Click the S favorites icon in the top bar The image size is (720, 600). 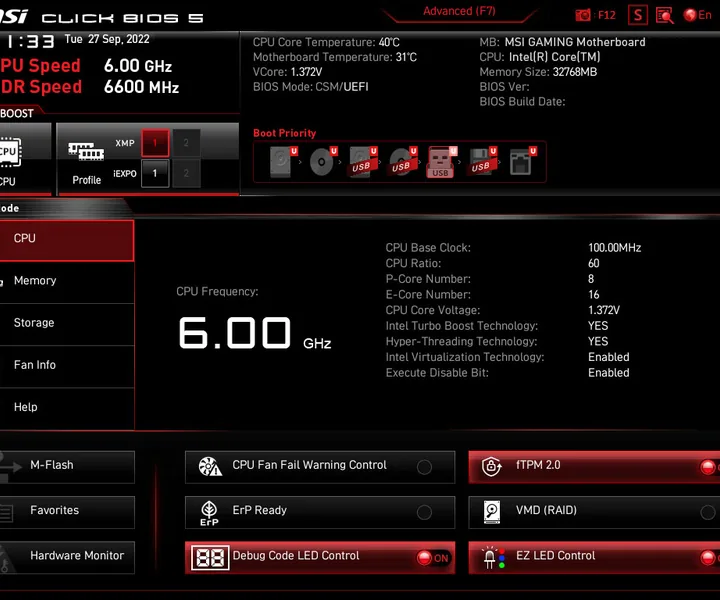point(638,15)
